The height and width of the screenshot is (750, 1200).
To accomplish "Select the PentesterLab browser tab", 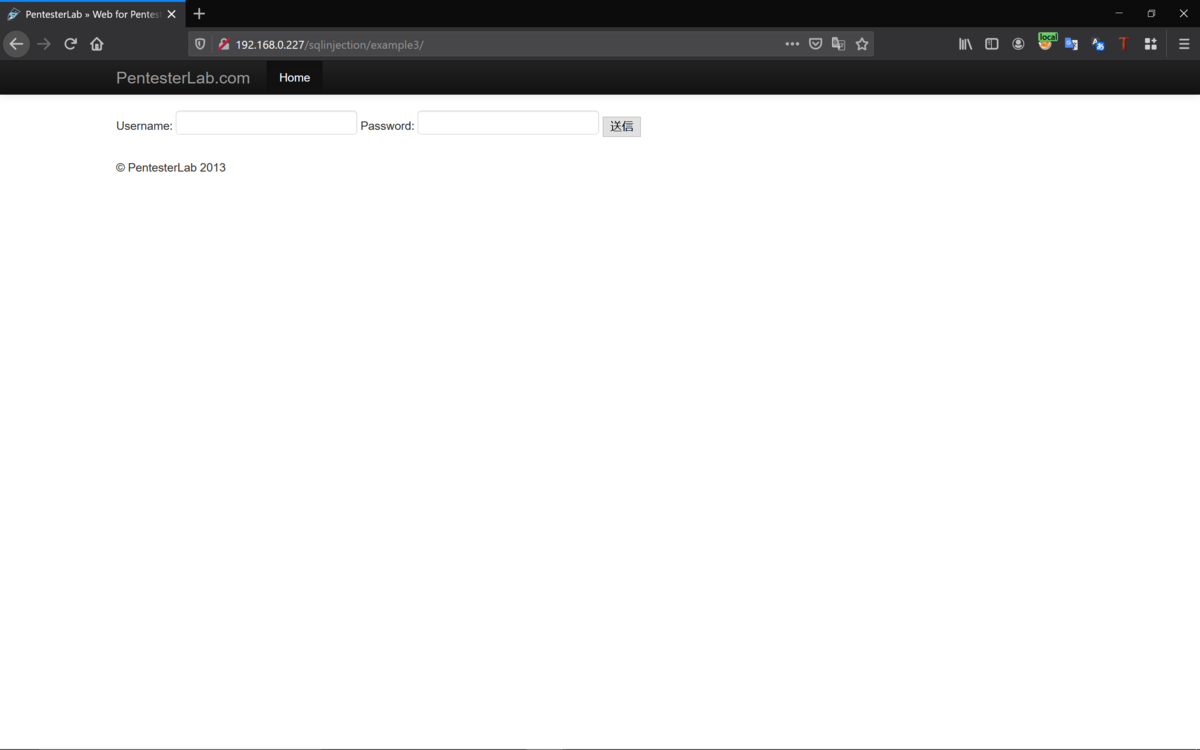I will tap(92, 14).
